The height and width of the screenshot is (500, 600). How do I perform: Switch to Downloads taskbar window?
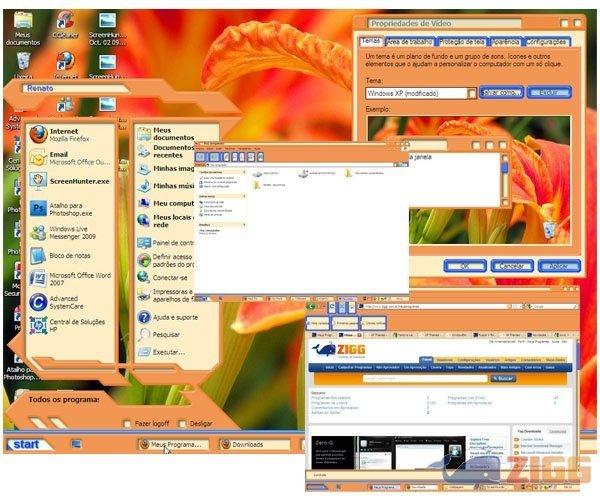[x=254, y=445]
